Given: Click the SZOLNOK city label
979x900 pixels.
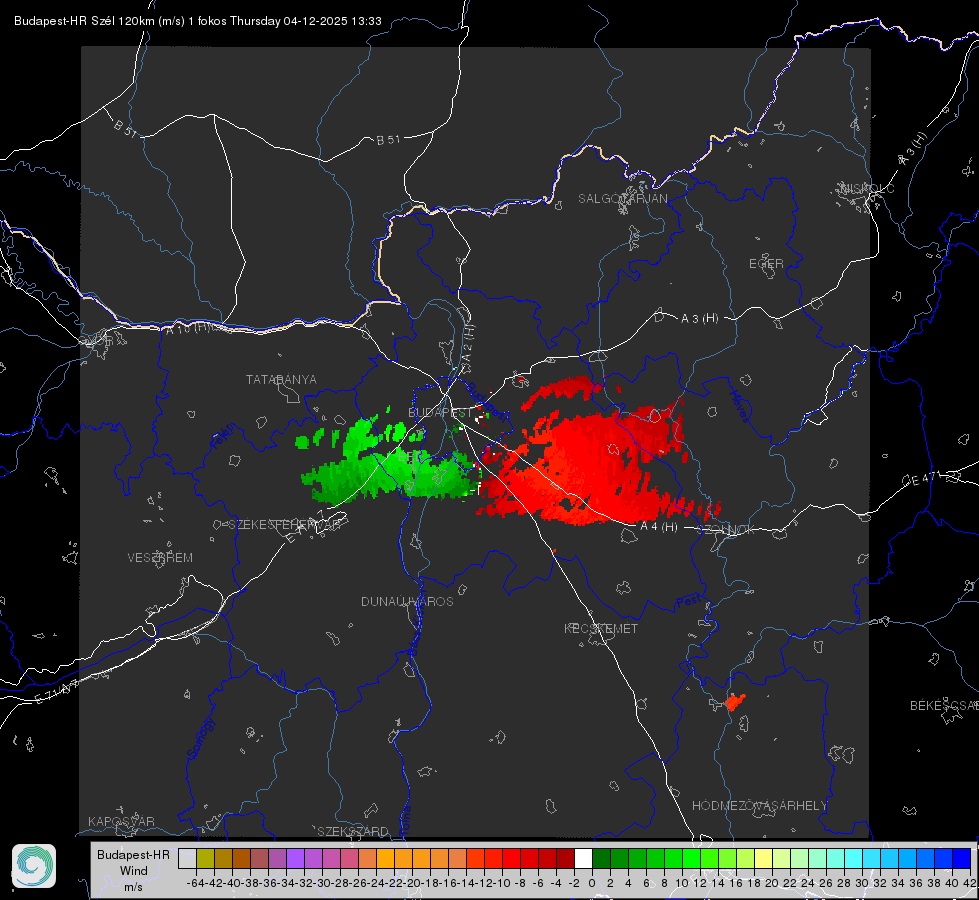Looking at the screenshot, I should tap(727, 529).
